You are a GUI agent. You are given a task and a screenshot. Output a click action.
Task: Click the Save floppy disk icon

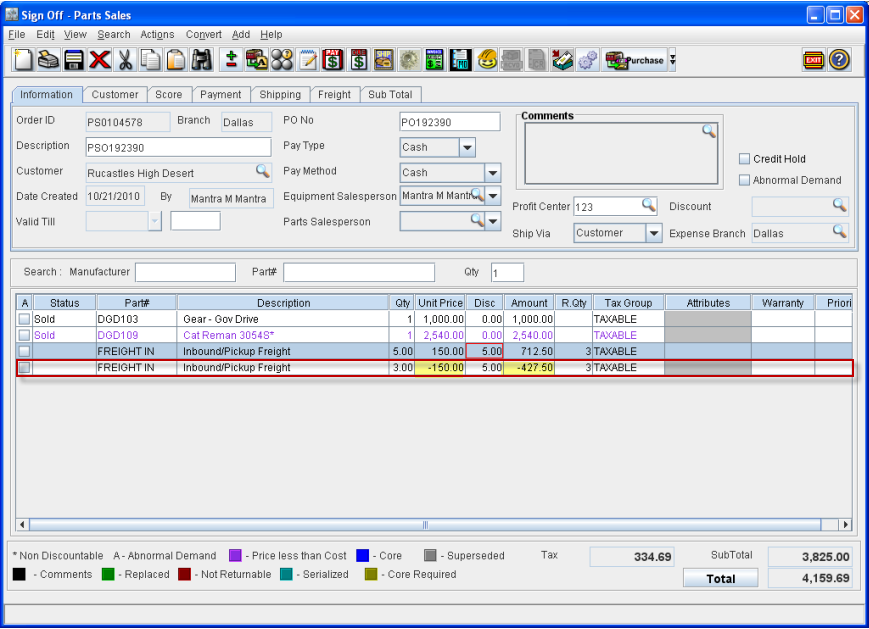(74, 60)
